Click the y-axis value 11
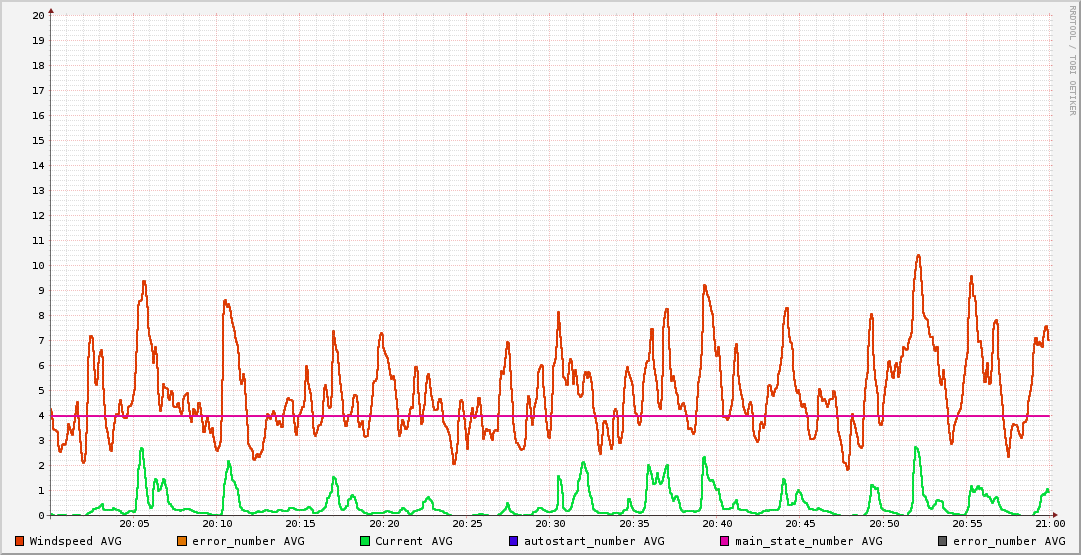This screenshot has width=1081, height=555. click(39, 241)
